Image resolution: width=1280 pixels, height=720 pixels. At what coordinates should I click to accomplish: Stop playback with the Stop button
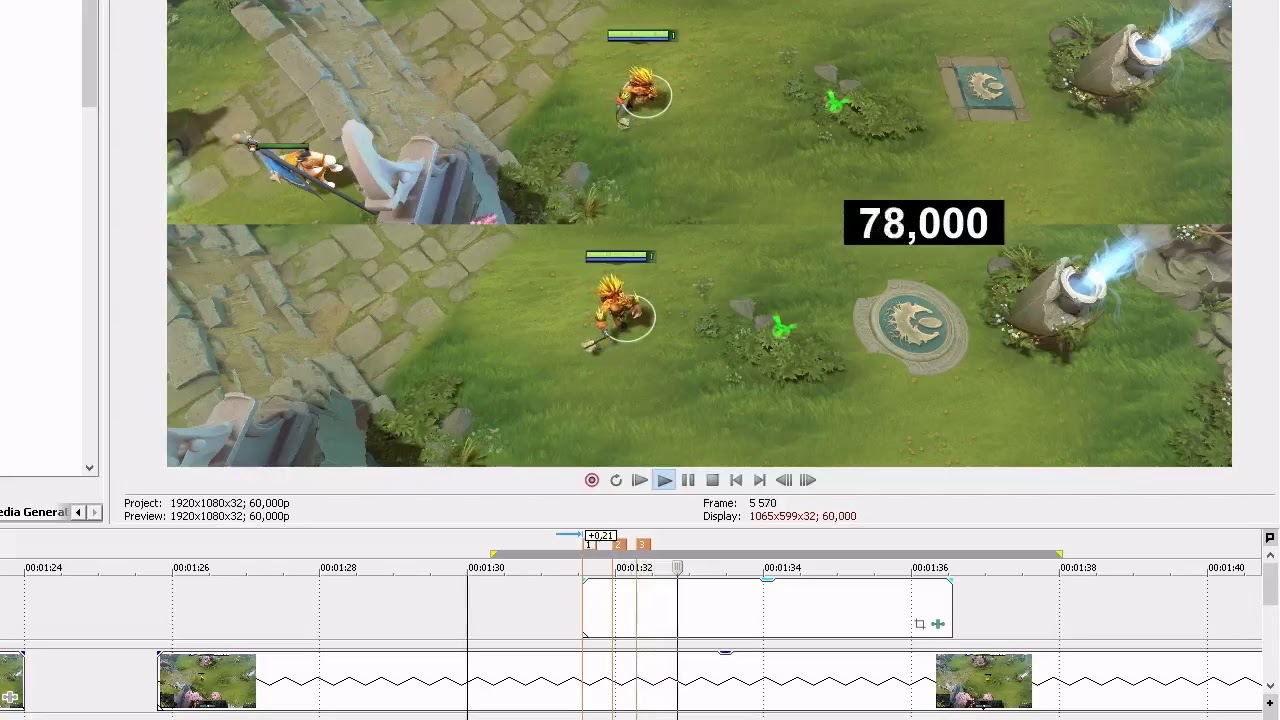click(x=712, y=481)
